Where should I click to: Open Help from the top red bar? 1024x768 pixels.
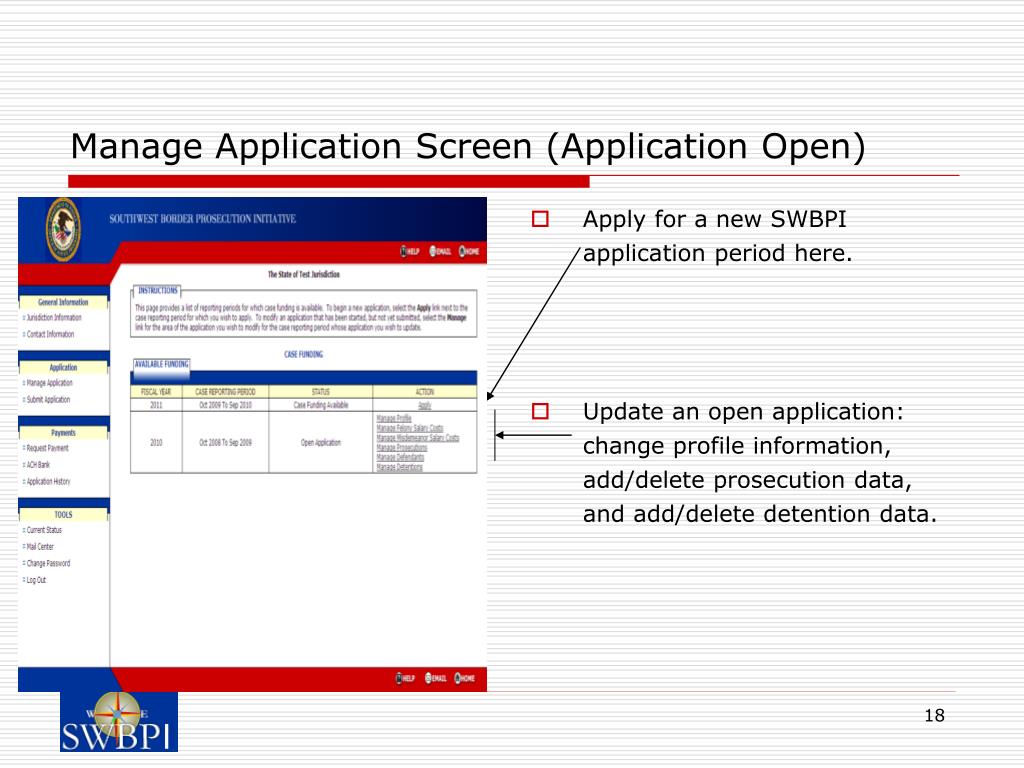(x=410, y=251)
